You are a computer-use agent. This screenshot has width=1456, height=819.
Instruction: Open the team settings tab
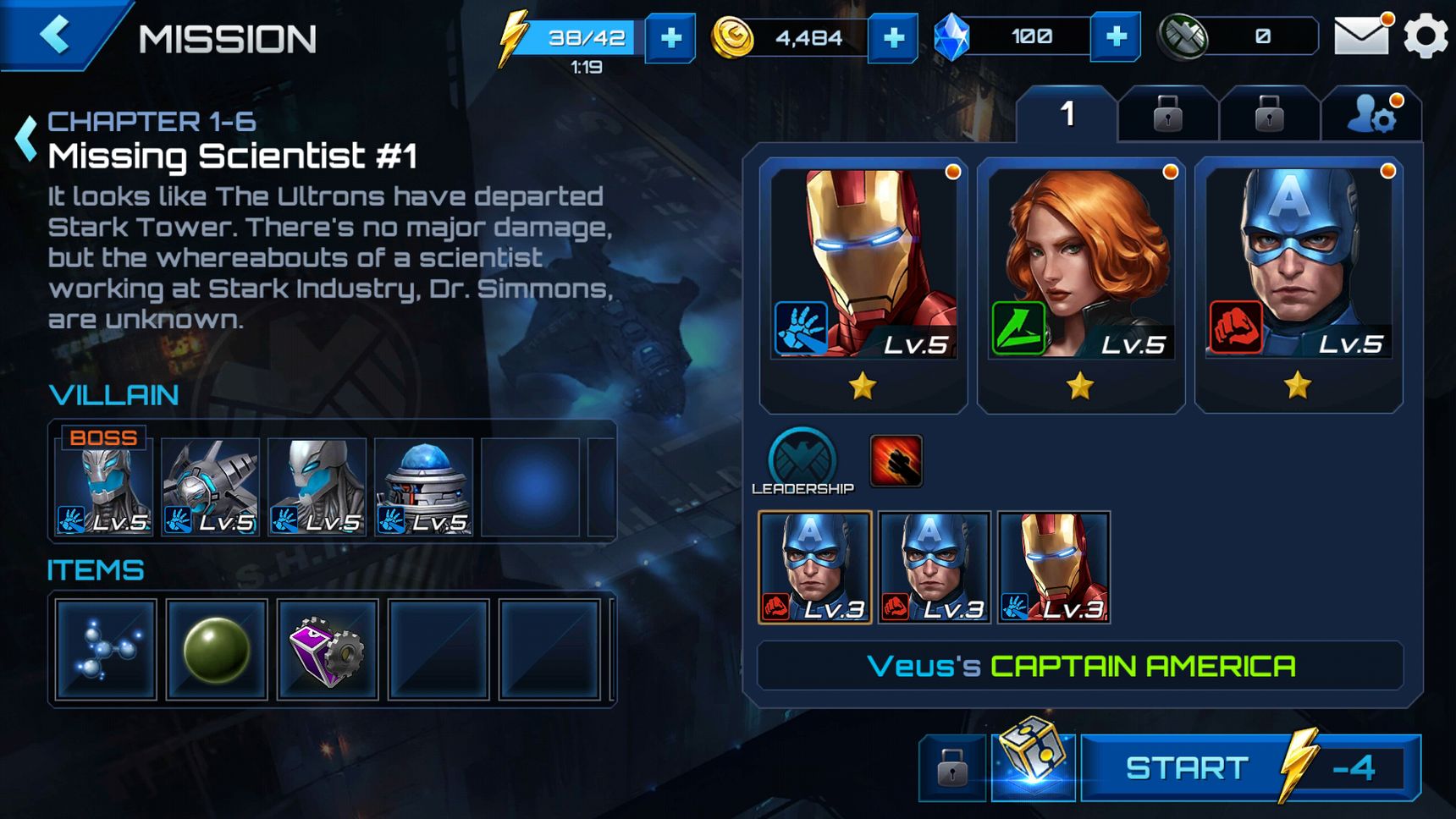(1371, 113)
